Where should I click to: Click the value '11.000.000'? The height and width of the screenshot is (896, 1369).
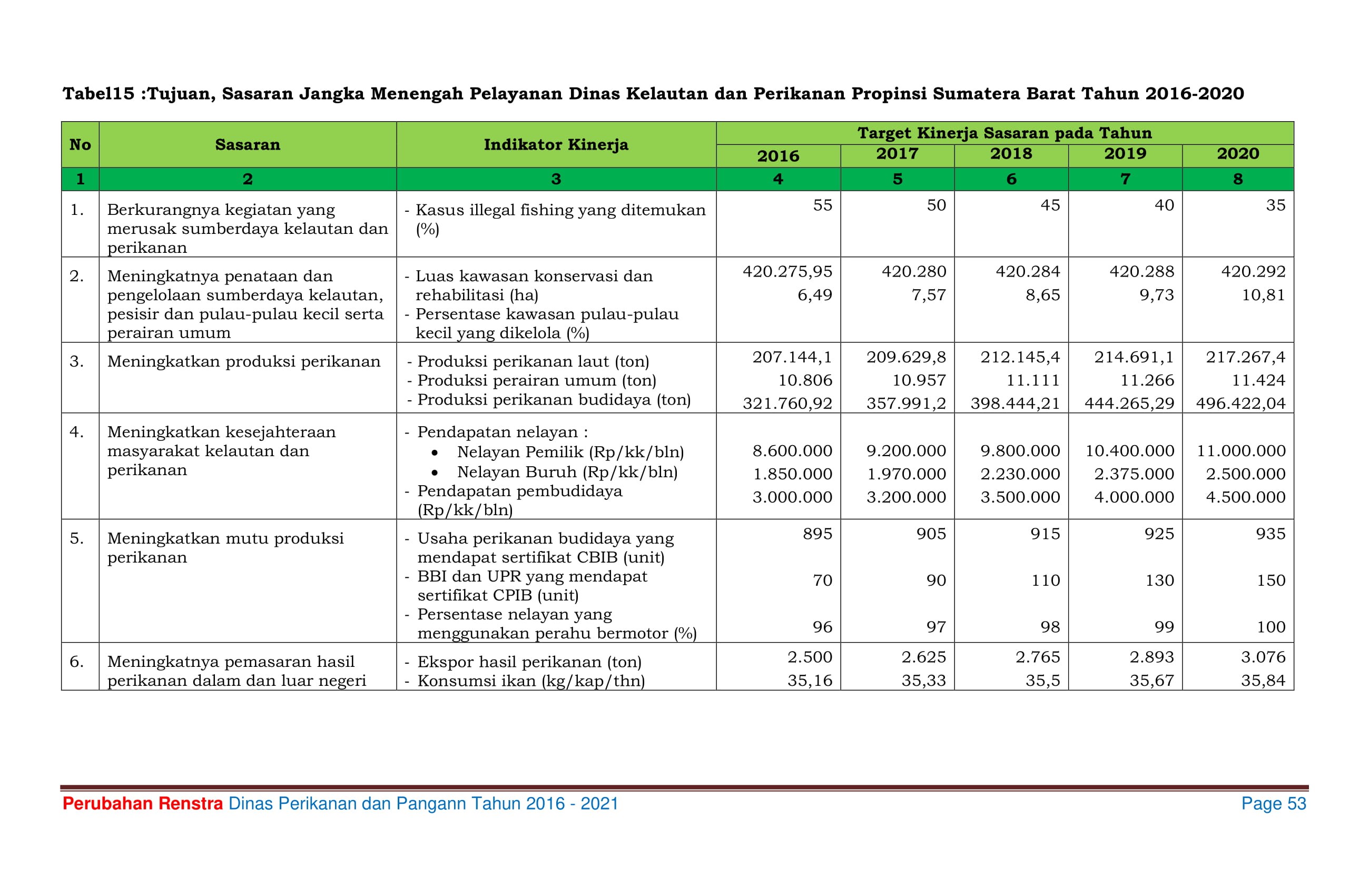pyautogui.click(x=1242, y=451)
